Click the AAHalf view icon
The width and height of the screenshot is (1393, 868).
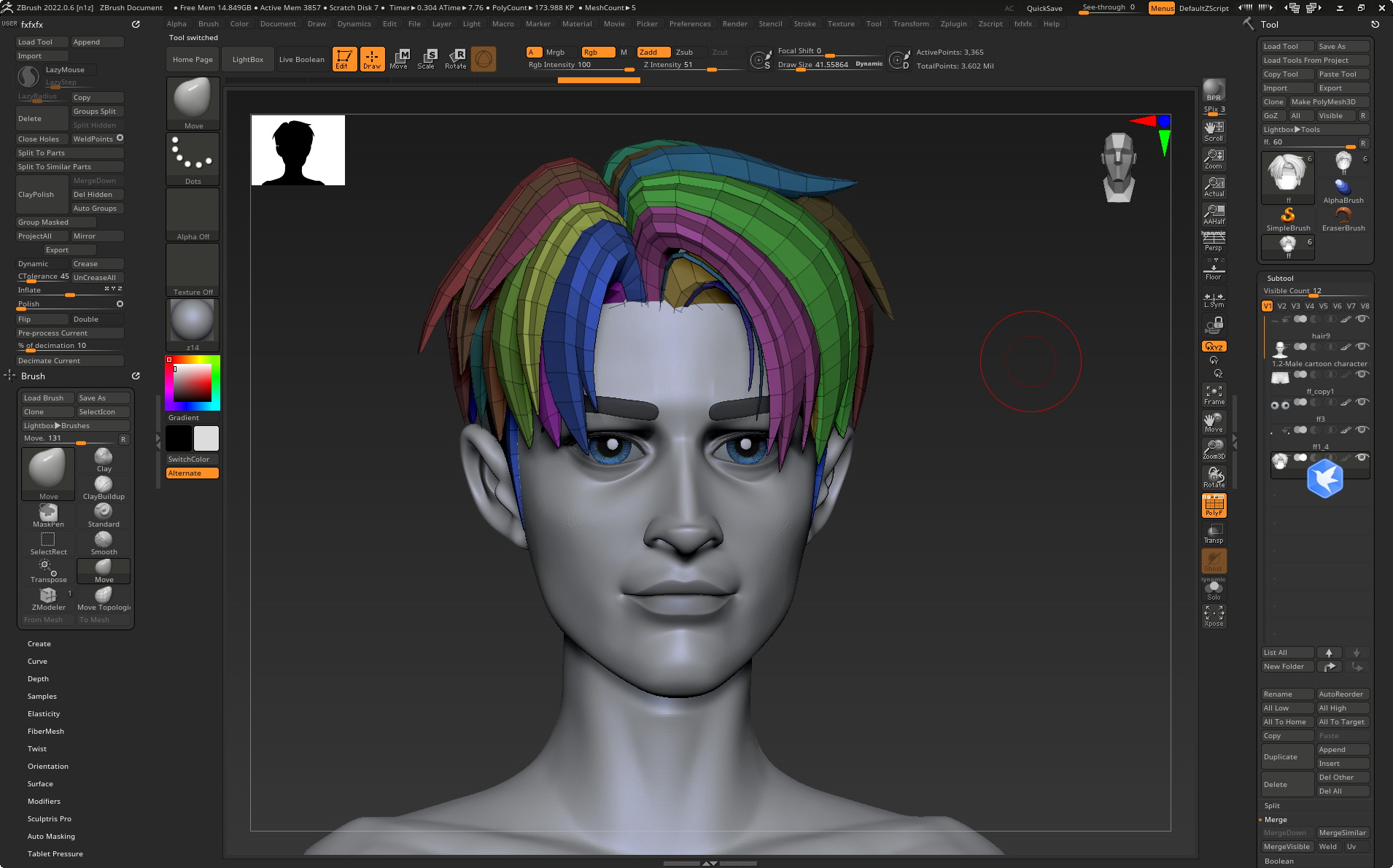click(1214, 214)
